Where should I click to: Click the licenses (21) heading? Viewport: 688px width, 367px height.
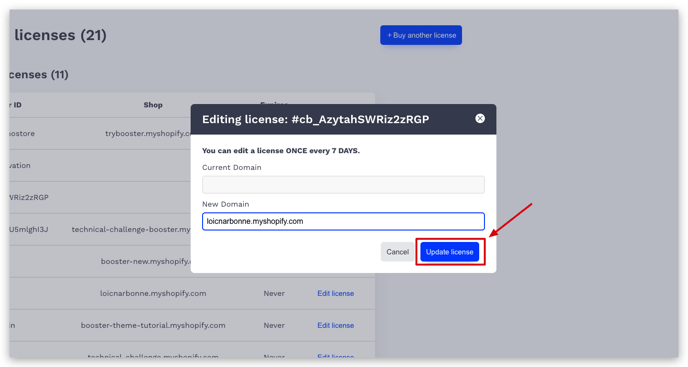tap(60, 35)
